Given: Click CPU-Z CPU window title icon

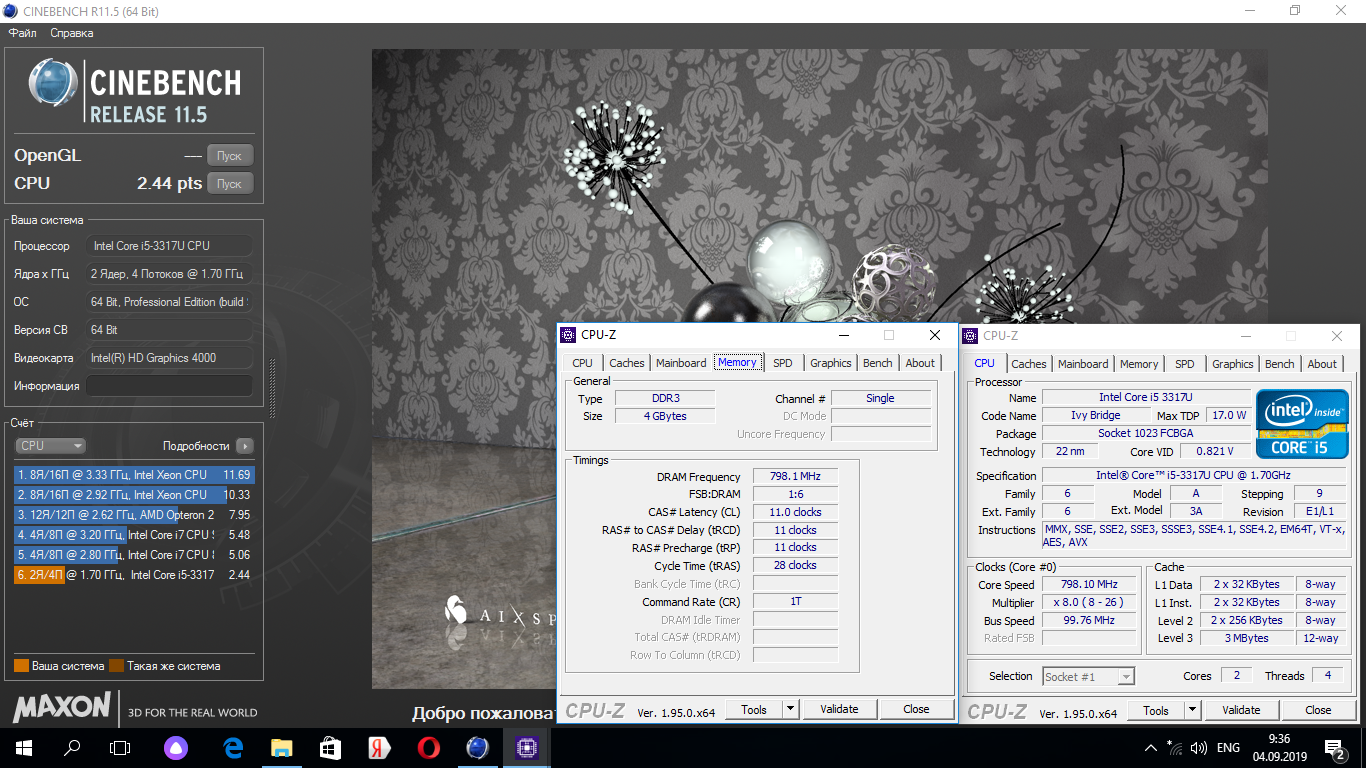Looking at the screenshot, I should click(x=970, y=336).
